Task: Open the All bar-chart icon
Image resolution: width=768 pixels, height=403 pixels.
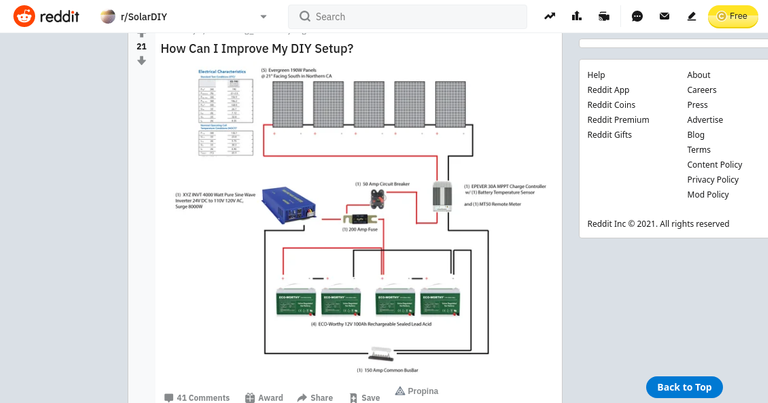Action: coord(577,16)
